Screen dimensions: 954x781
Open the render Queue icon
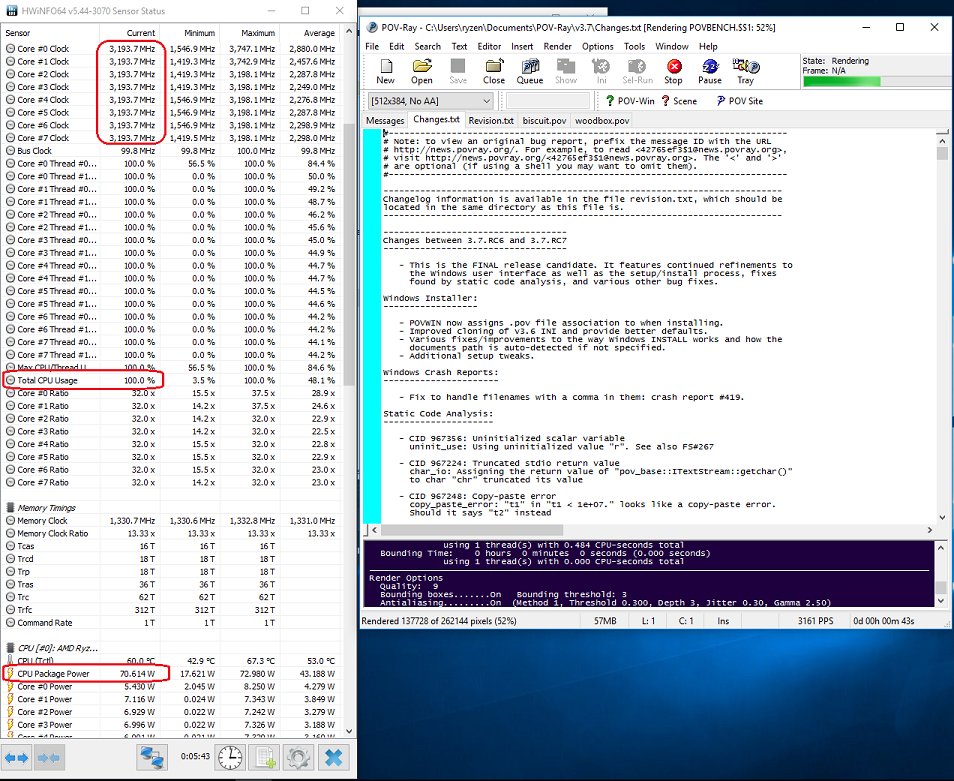(530, 71)
